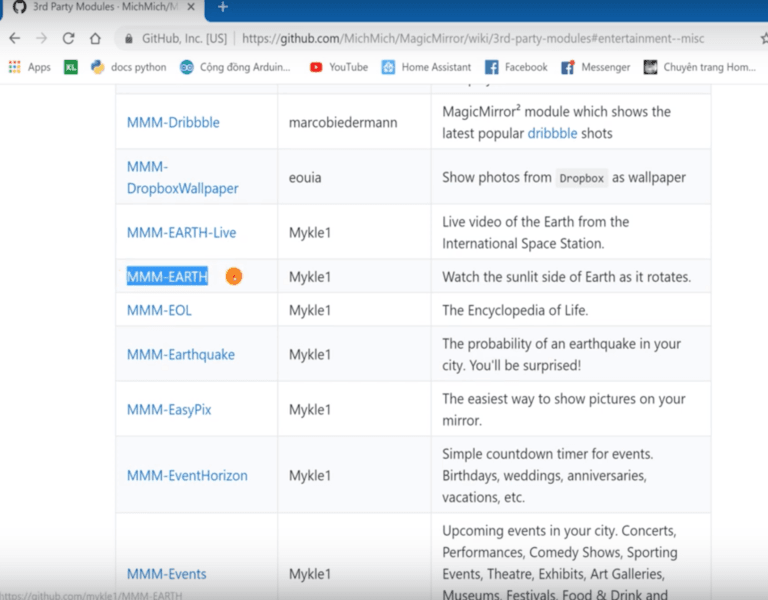Open the MMM-EasyPix module link

[169, 409]
